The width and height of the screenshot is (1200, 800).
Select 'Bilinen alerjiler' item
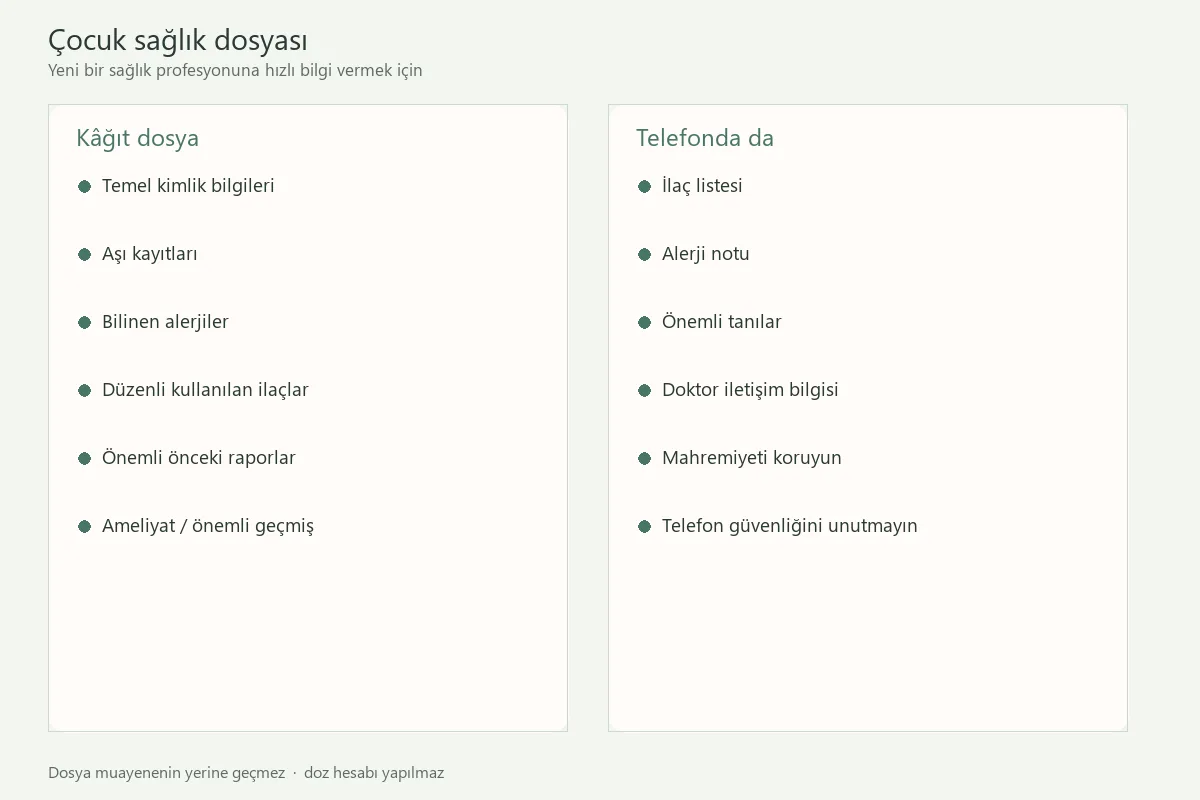(x=165, y=322)
